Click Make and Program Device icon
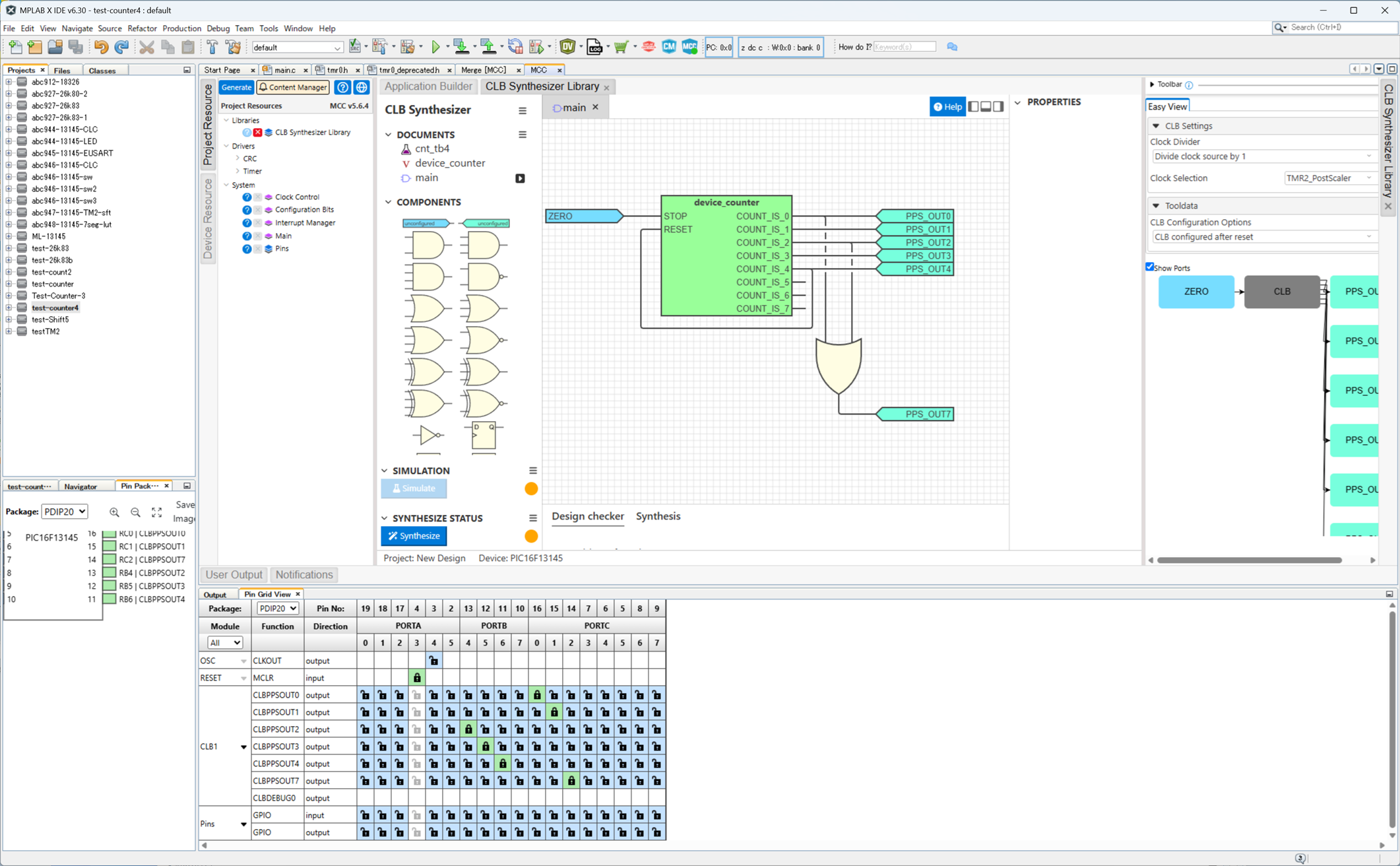Image resolution: width=1400 pixels, height=866 pixels. pyautogui.click(x=461, y=47)
